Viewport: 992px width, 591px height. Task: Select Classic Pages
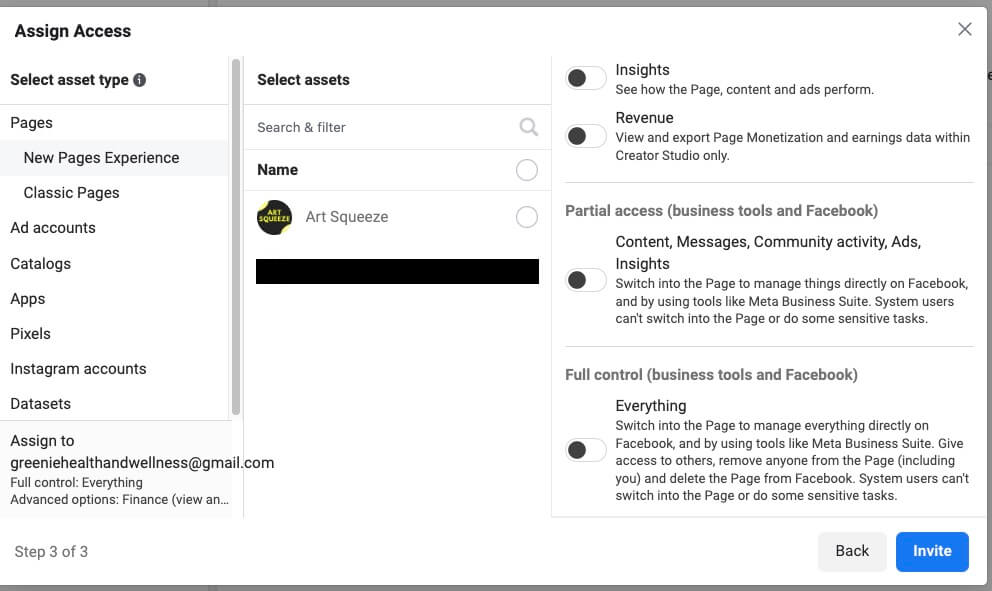click(x=114, y=192)
